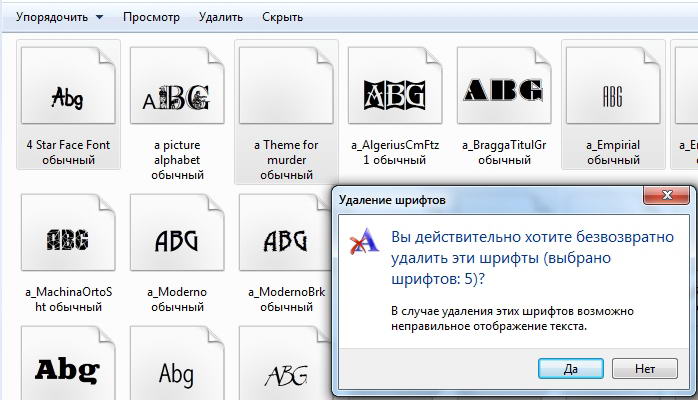Click Просмотр in the toolbar
Viewport: 698px width, 400px height.
[x=151, y=17]
